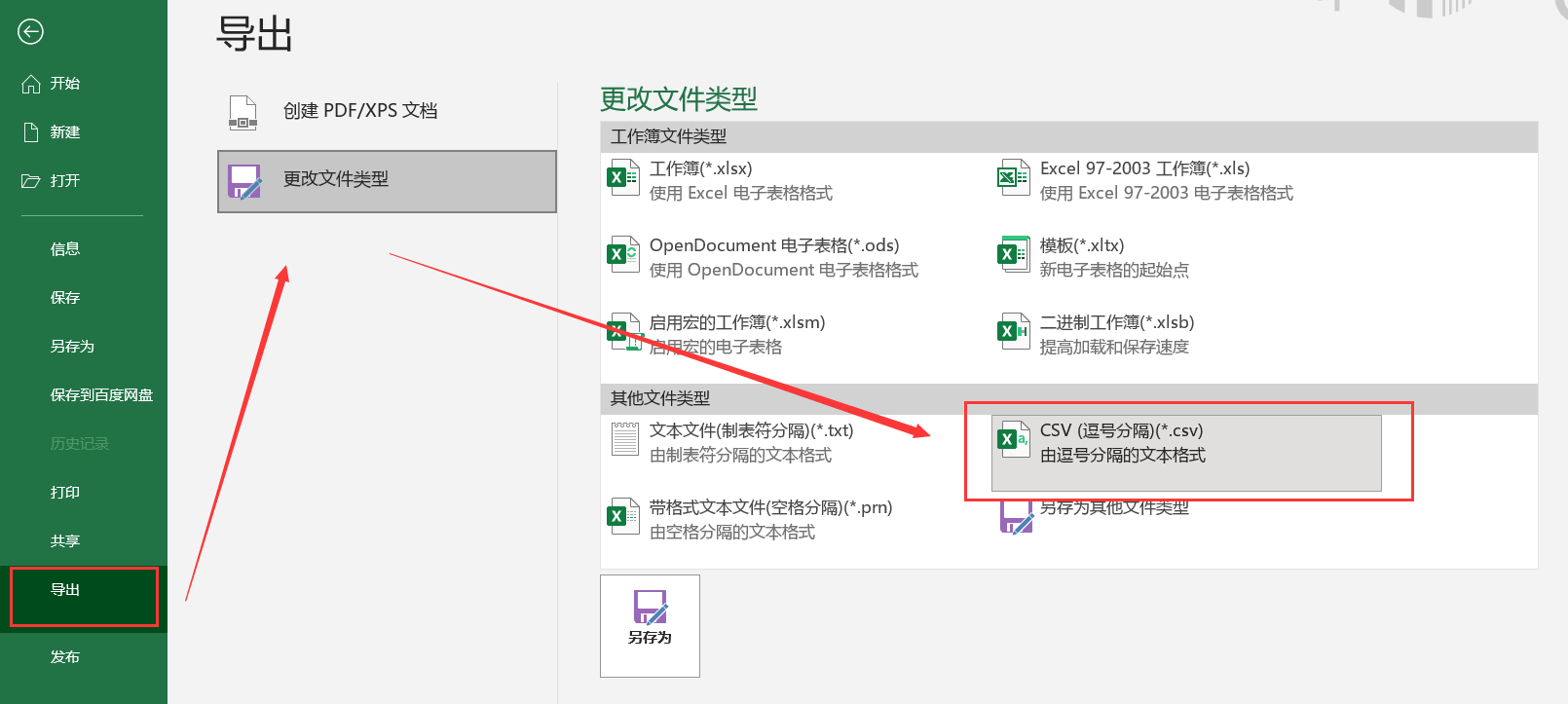The width and height of the screenshot is (1568, 704).
Task: Click 历史记录 in the sidebar
Action: tap(84, 444)
